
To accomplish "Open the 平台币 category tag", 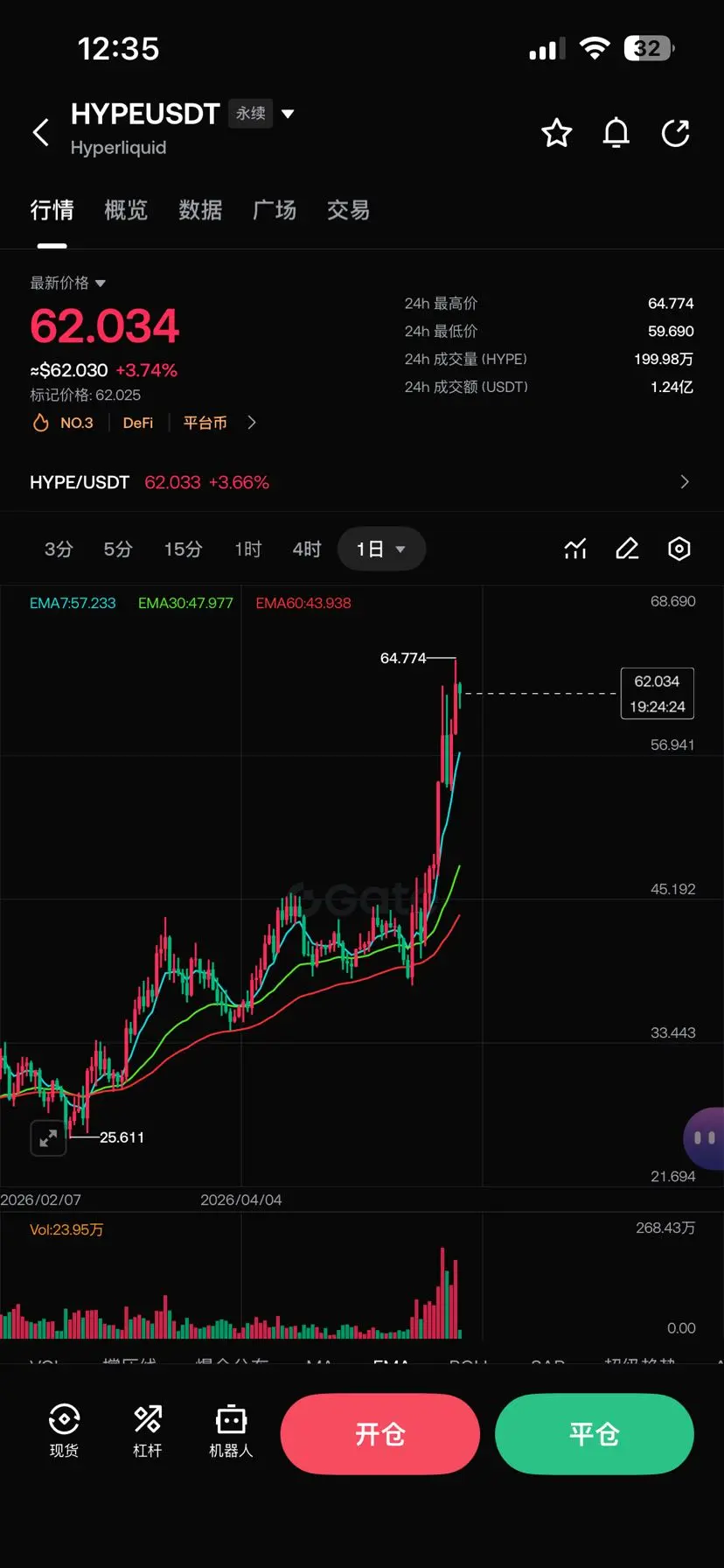I will pyautogui.click(x=205, y=423).
